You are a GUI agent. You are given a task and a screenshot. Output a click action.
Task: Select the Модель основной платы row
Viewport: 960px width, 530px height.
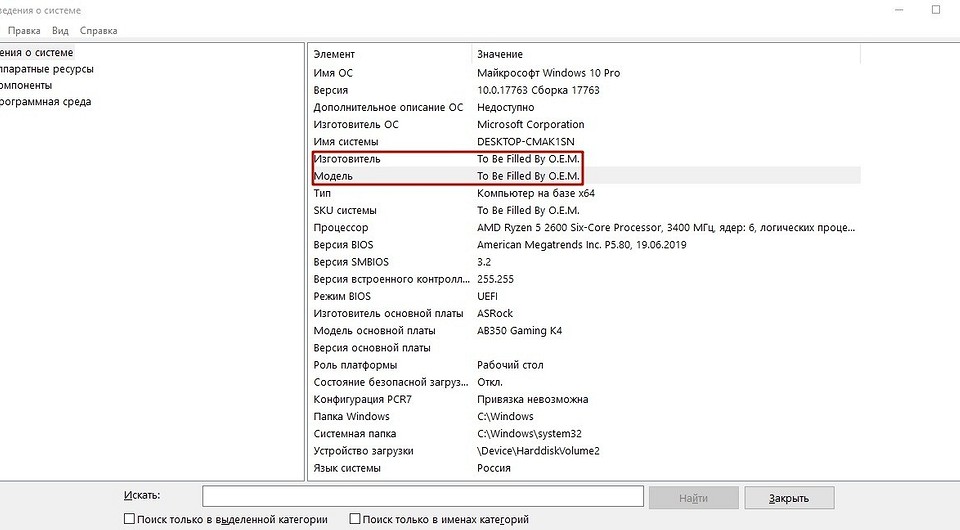click(x=374, y=331)
